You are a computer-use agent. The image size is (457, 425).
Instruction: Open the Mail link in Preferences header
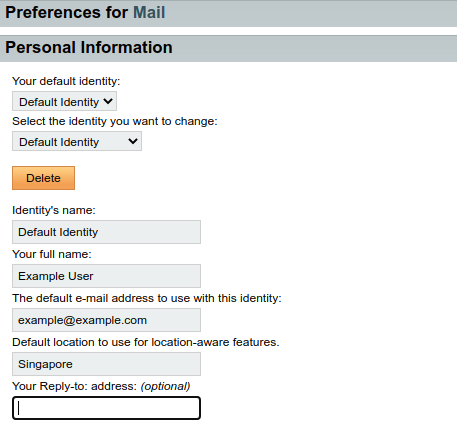[149, 13]
